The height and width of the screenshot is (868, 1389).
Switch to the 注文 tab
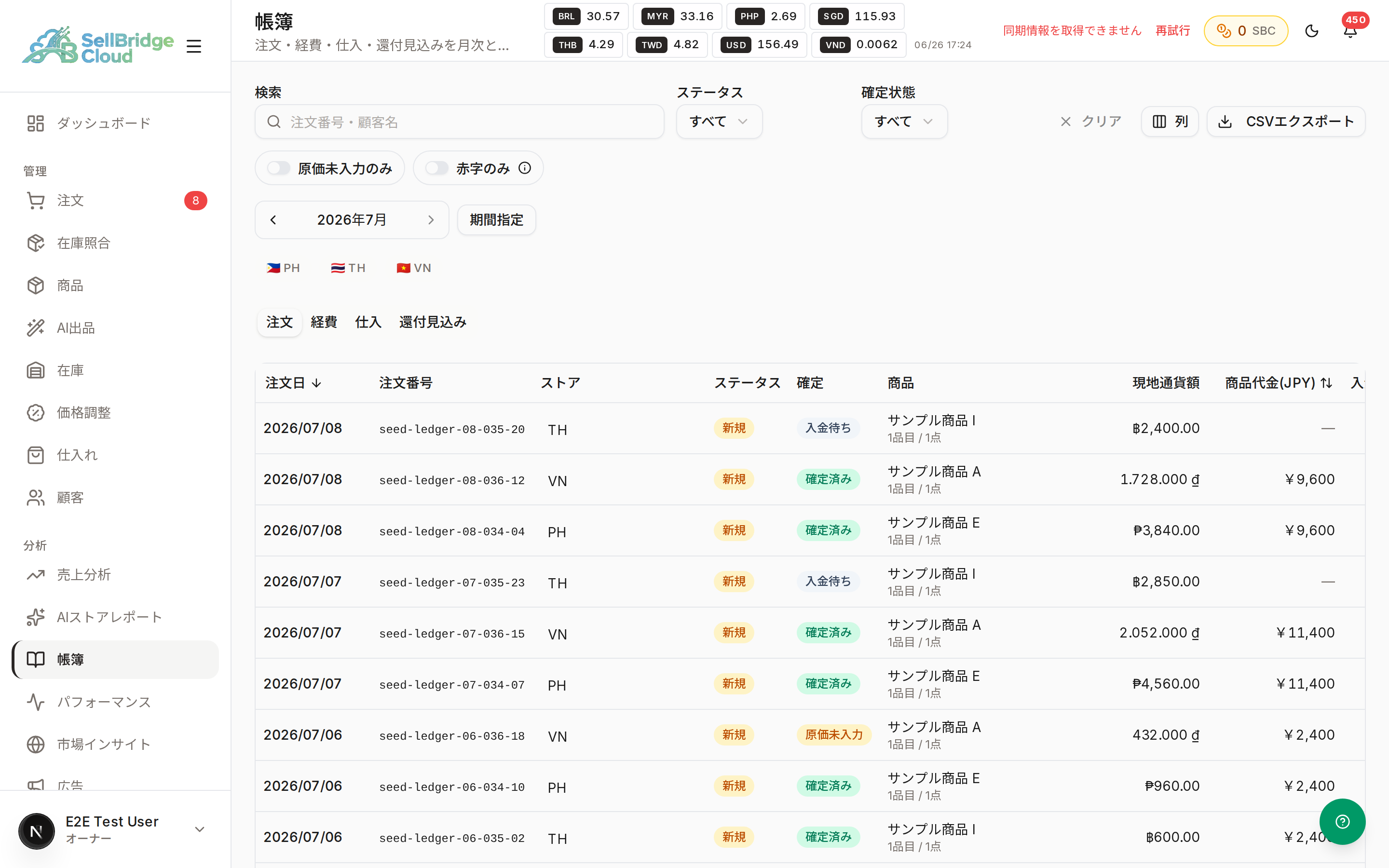click(x=280, y=322)
